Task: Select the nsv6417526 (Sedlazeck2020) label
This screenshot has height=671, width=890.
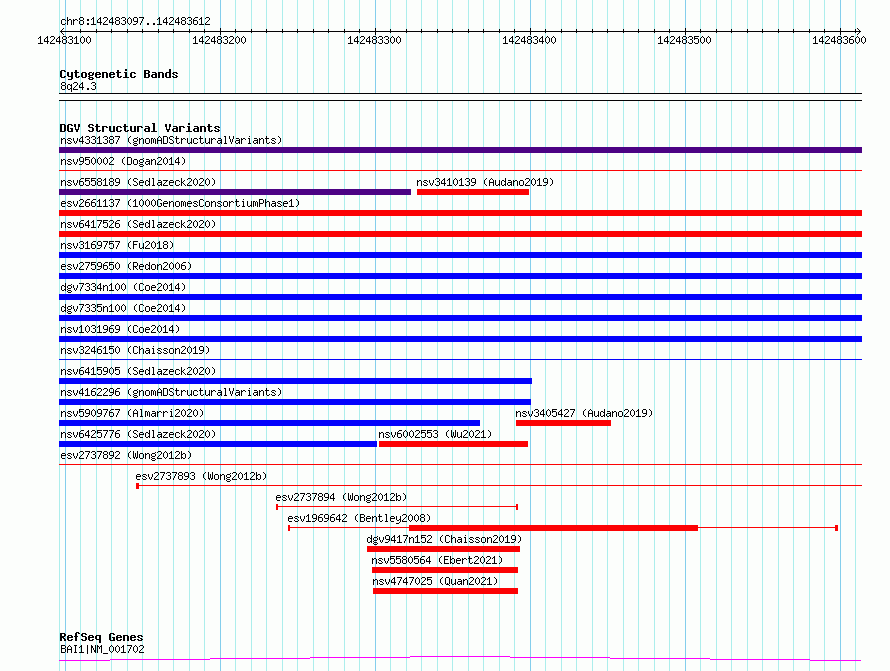Action: [x=138, y=224]
